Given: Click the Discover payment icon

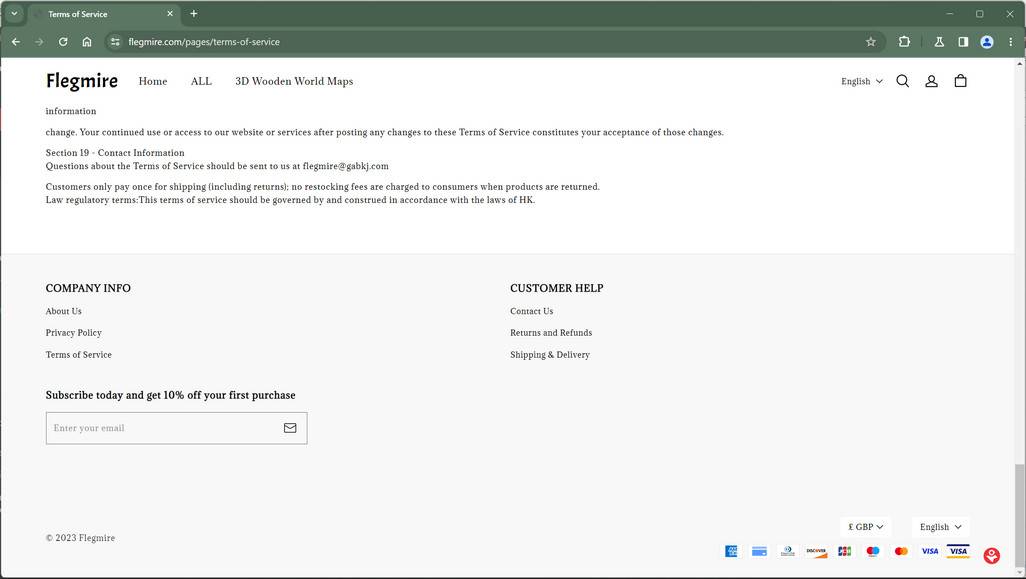Looking at the screenshot, I should [x=816, y=552].
